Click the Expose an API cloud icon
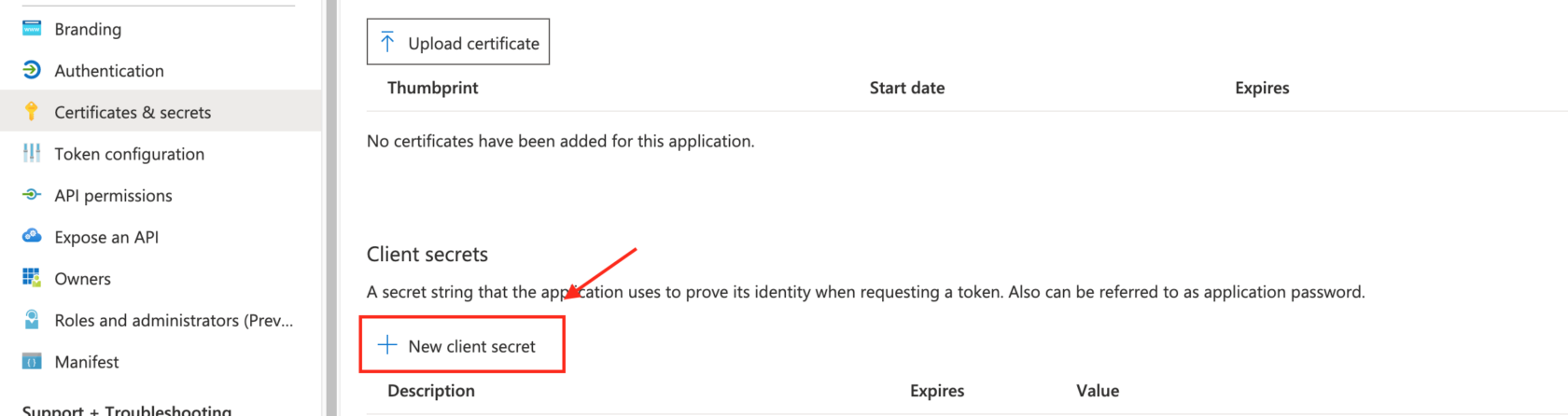The width and height of the screenshot is (1568, 416). point(32,236)
